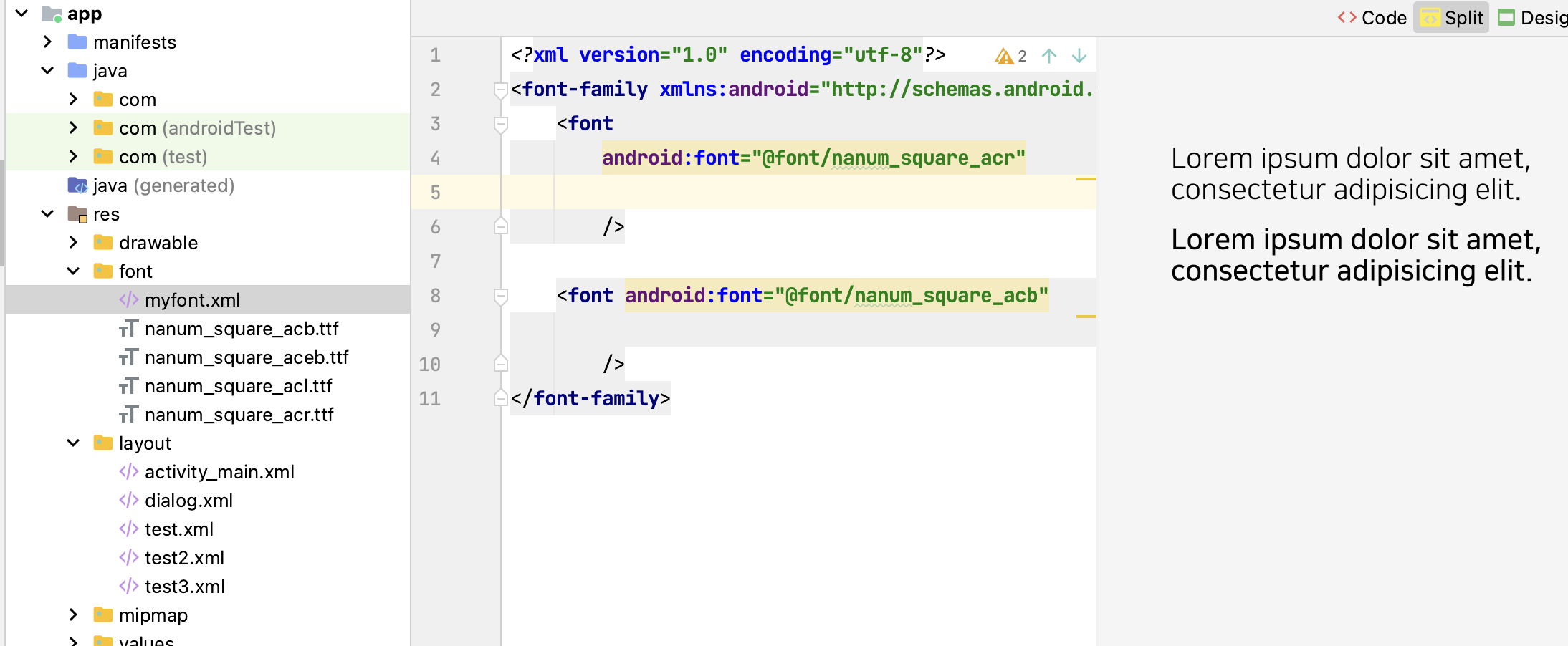Screen dimensions: 1568x646
Task: Click the java (generated) folder icon
Action: 77,185
